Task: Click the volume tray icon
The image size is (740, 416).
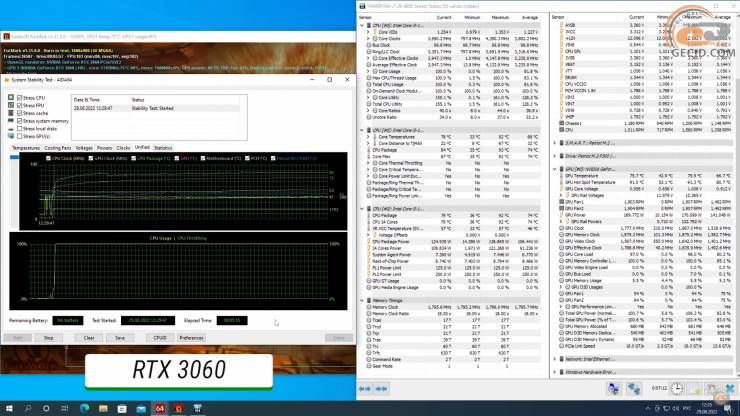Action: 675,408
